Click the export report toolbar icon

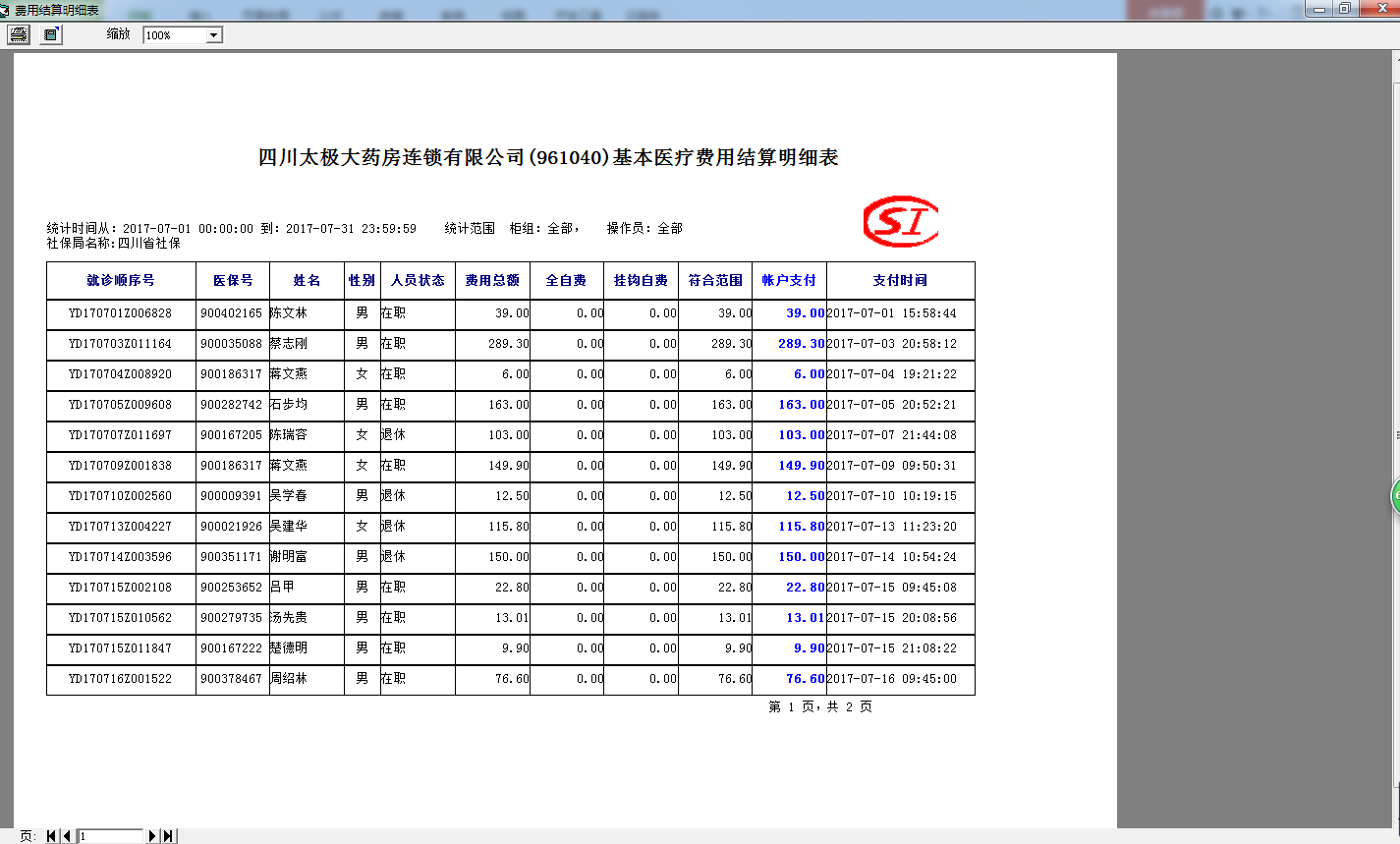pos(51,34)
